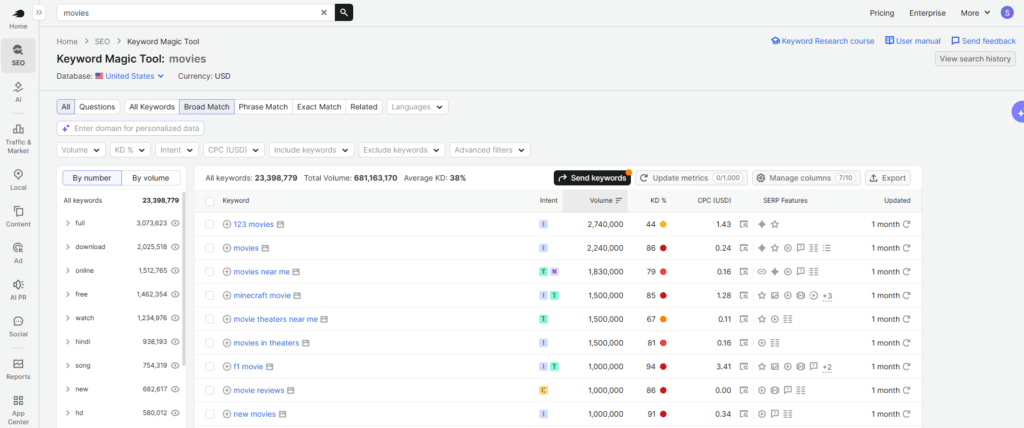This screenshot has width=1024, height=428.
Task: Open the Include keywords dropdown
Action: [x=312, y=150]
